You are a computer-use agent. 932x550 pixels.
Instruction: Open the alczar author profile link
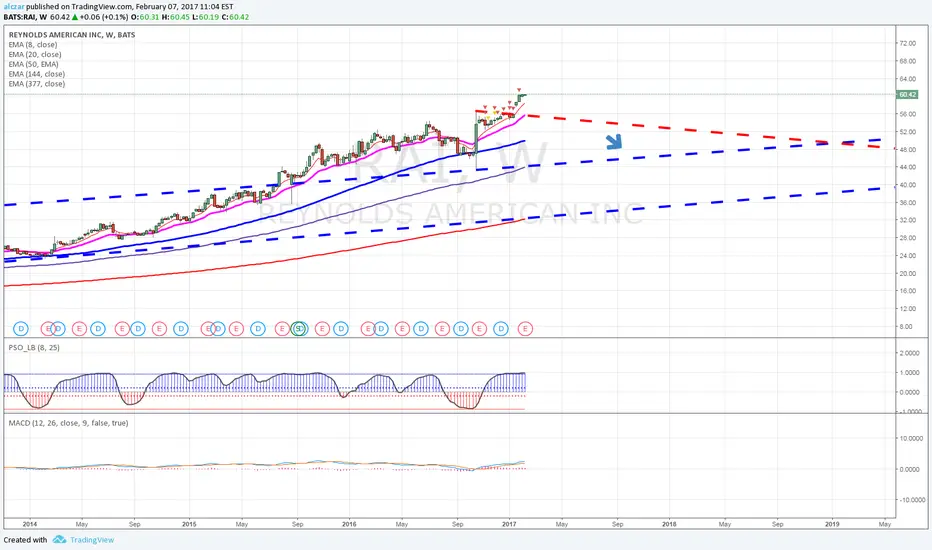[x=14, y=7]
